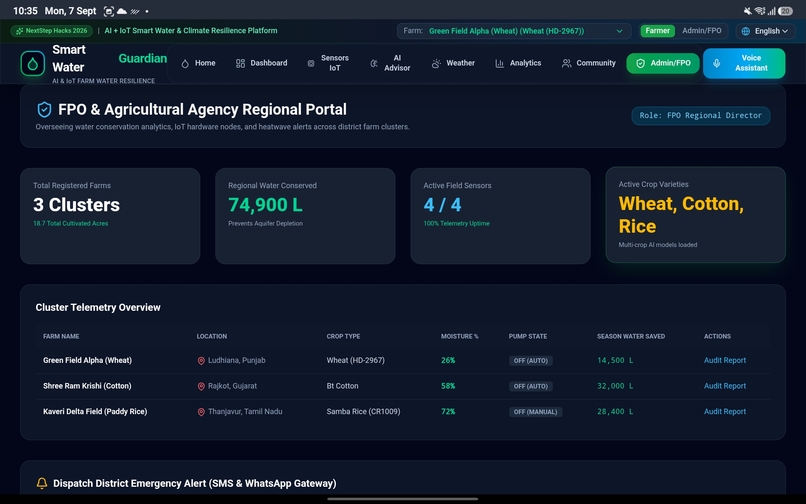Click the Samba Rice (CR1009) crop type
806x504 pixels.
363,412
